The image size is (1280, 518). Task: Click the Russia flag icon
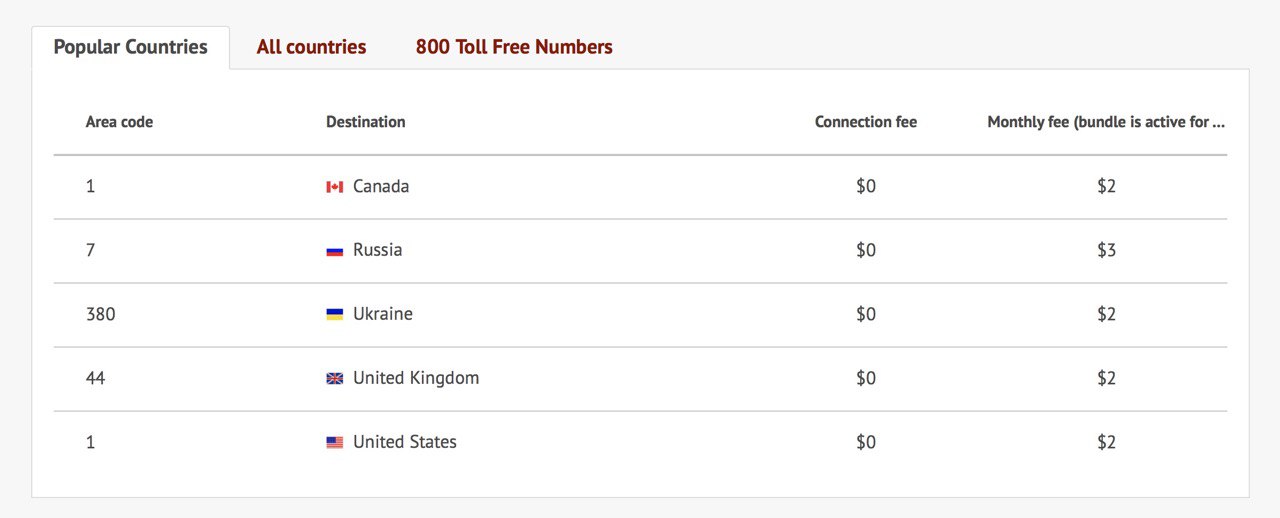(335, 251)
